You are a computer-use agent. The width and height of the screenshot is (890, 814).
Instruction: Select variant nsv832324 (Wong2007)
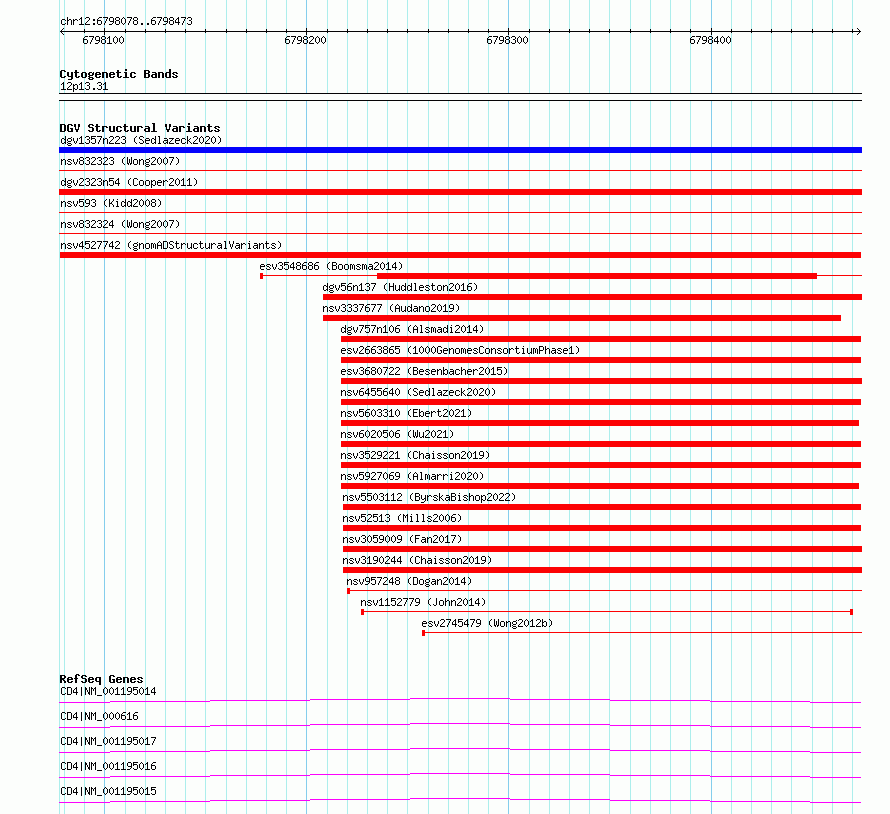120,224
